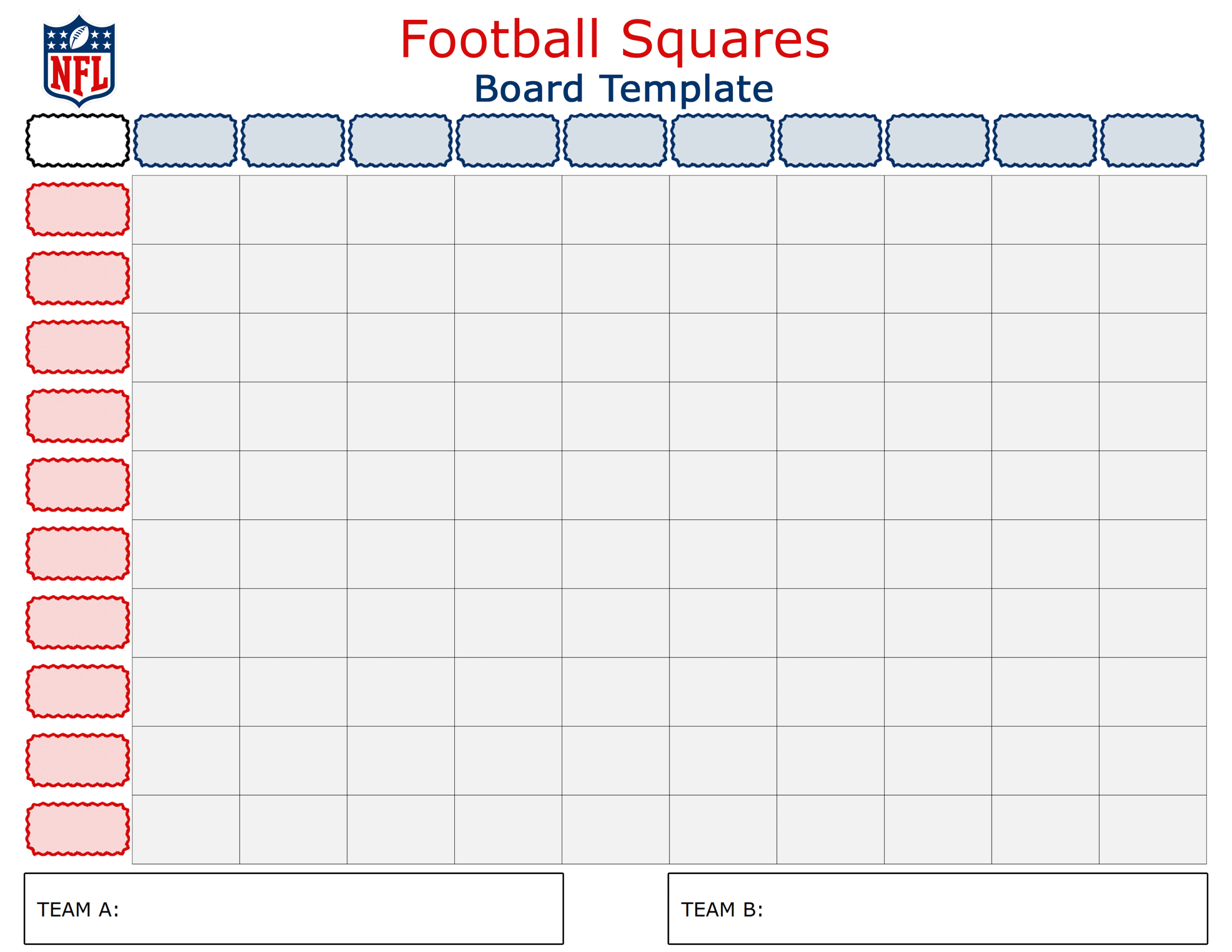Select the top-left gray grid square

(x=186, y=209)
